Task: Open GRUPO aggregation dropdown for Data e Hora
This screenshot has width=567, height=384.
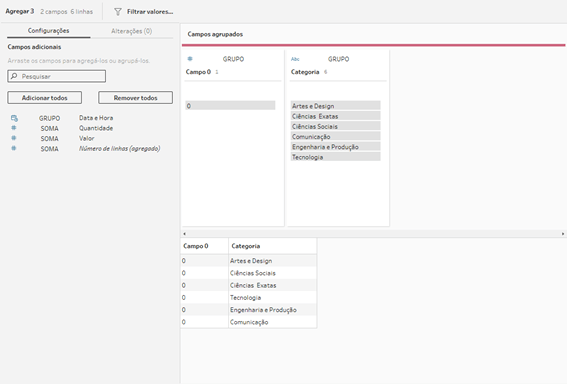Action: [x=50, y=118]
